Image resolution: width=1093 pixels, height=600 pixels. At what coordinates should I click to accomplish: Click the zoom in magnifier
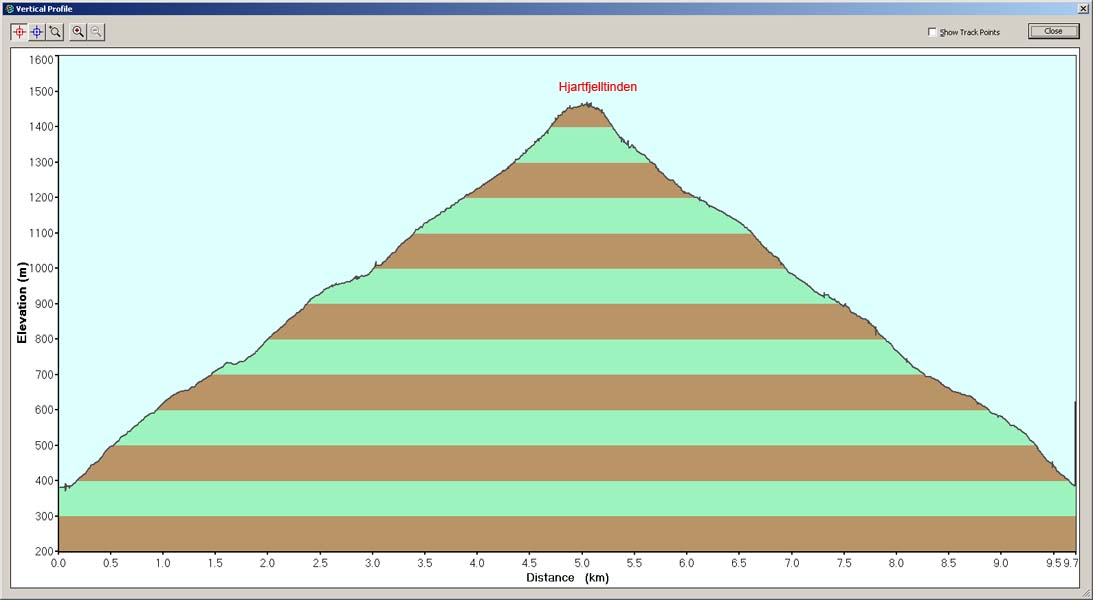[78, 32]
